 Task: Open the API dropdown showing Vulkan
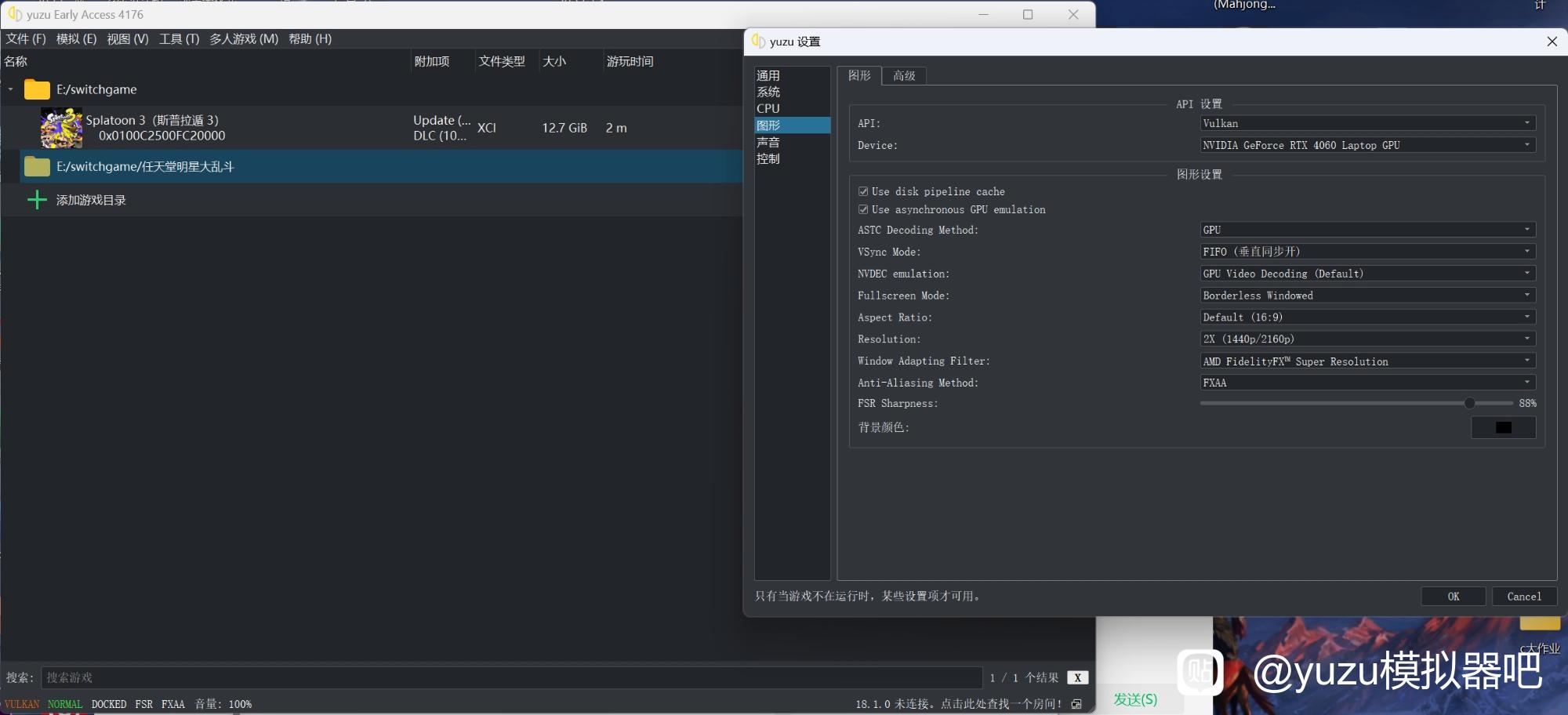tap(1367, 123)
